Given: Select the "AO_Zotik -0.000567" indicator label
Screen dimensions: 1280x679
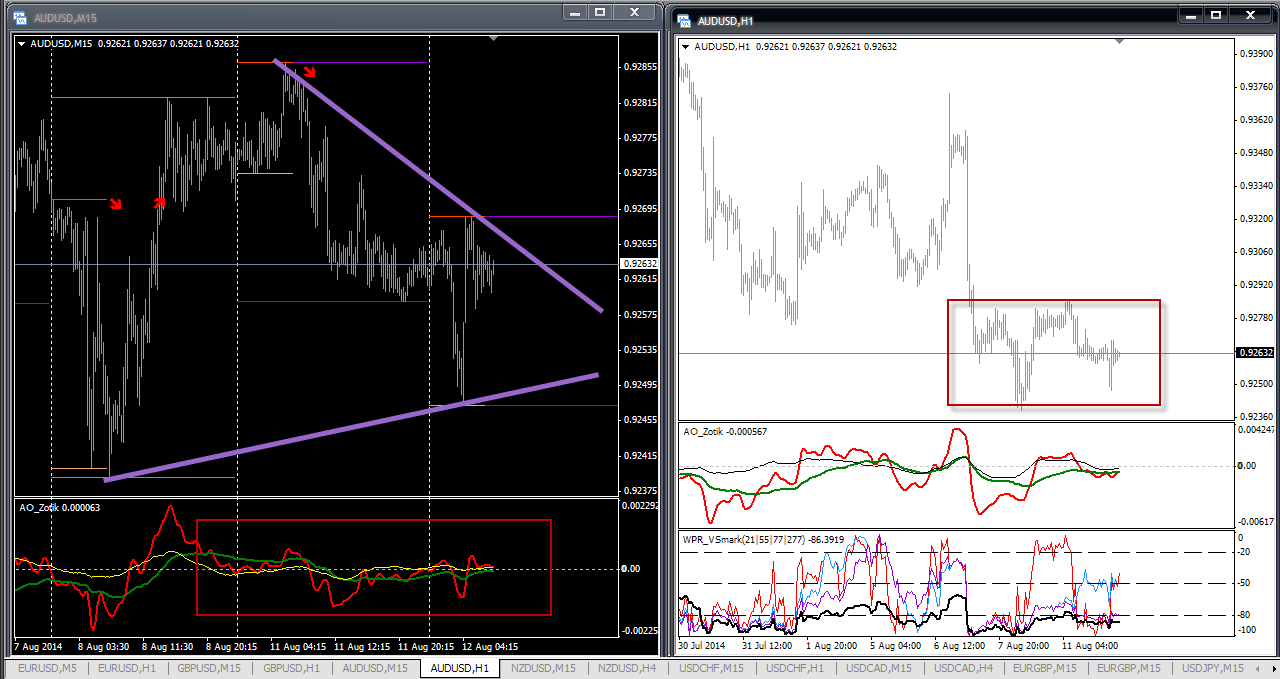Looking at the screenshot, I should pyautogui.click(x=726, y=431).
